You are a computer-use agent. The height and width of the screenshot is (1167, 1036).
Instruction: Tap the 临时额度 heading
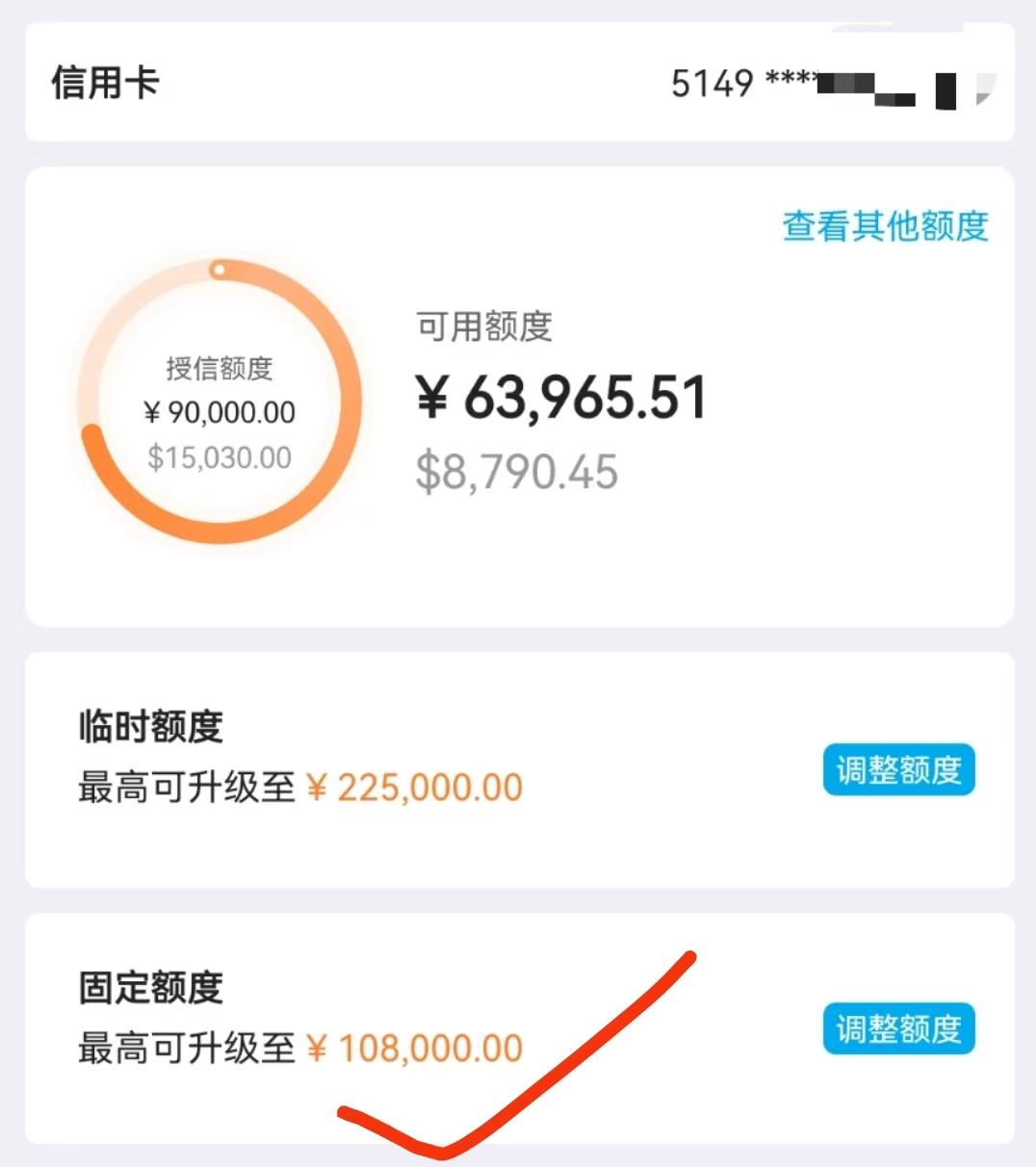[x=150, y=726]
